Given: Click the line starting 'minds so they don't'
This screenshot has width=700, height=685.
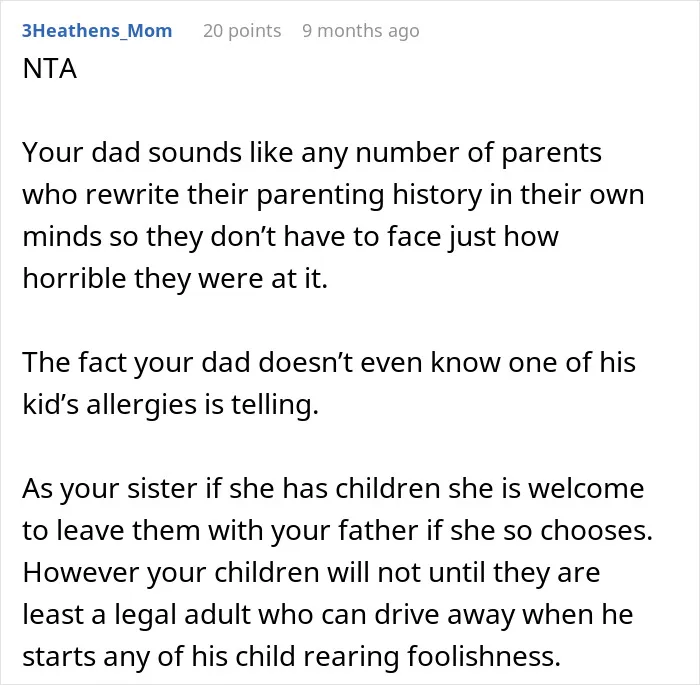Looking at the screenshot, I should point(290,237).
